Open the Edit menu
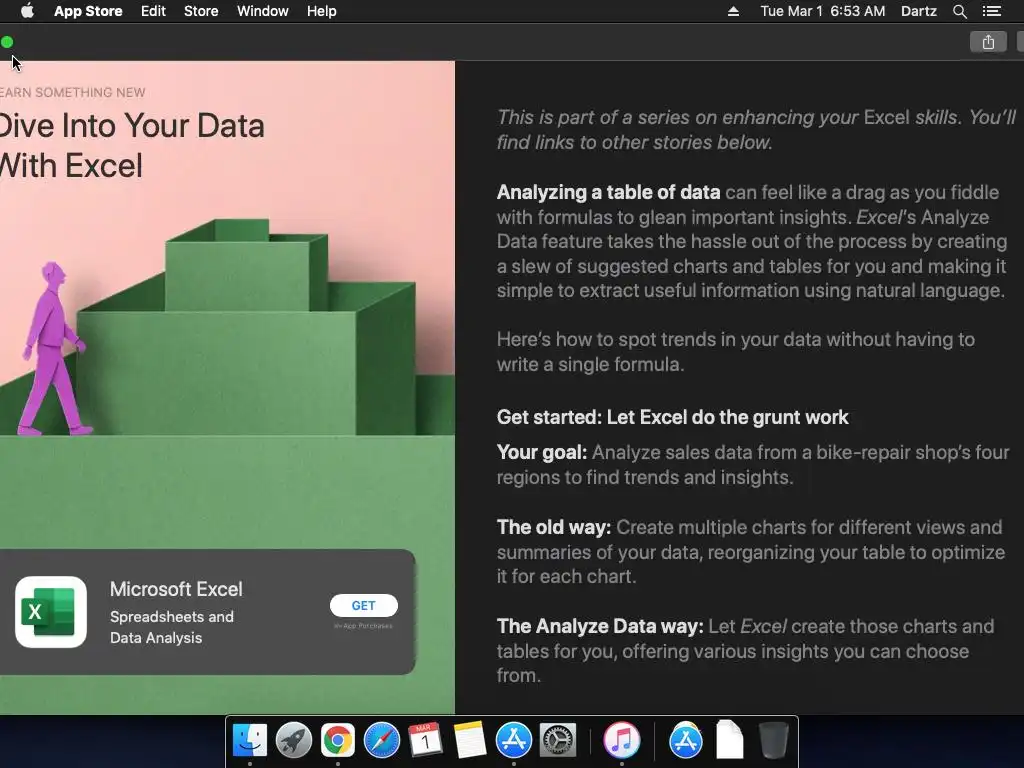1024x768 pixels. (x=153, y=11)
